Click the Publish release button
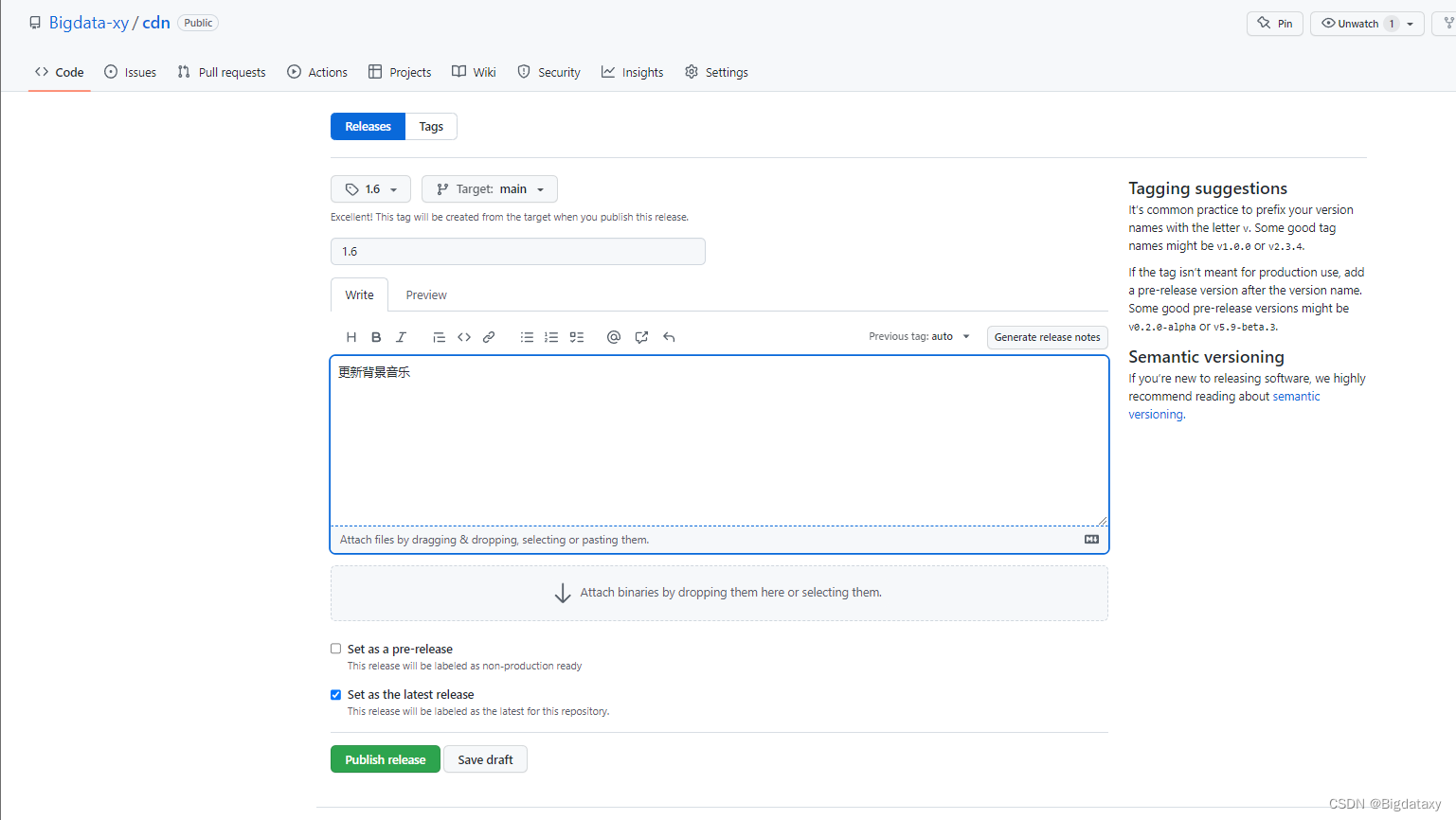The height and width of the screenshot is (820, 1456). (x=386, y=759)
